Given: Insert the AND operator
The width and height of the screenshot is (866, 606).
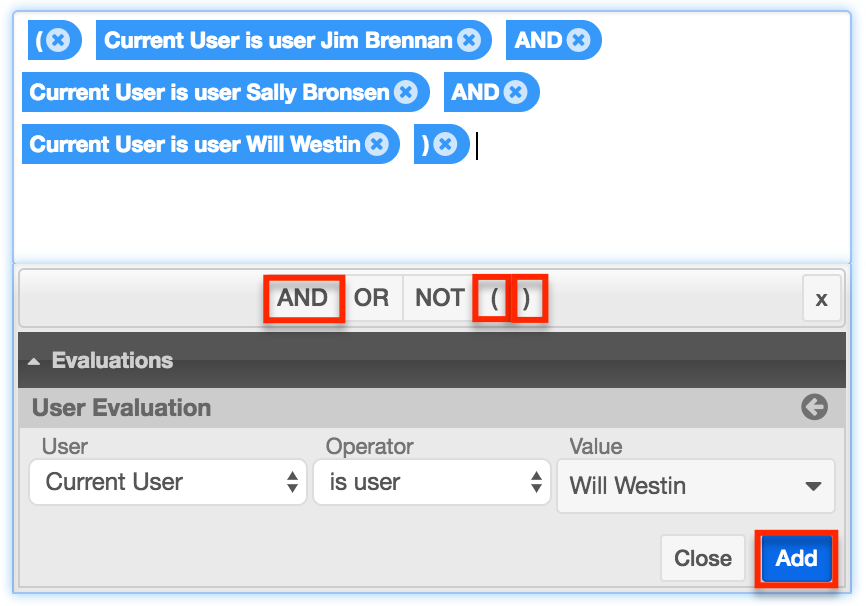Looking at the screenshot, I should [303, 299].
